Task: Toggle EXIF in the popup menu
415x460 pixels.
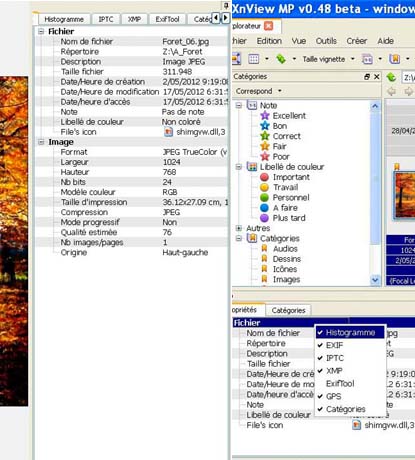Action: (350, 345)
